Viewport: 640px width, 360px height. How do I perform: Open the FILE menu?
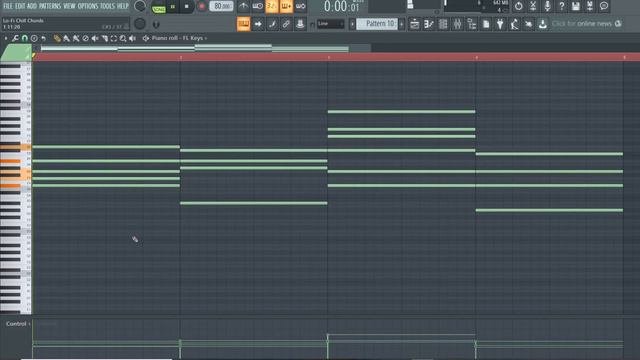point(8,6)
